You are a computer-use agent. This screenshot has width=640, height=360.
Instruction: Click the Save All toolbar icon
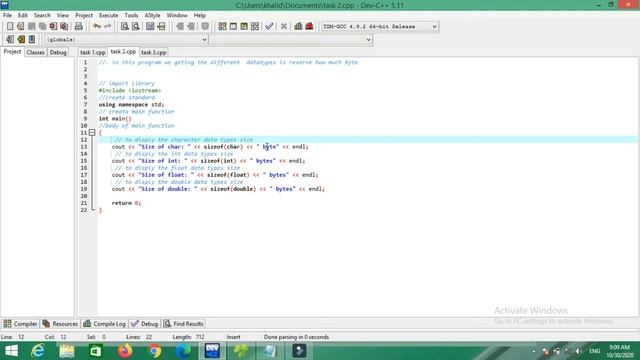[x=42, y=27]
